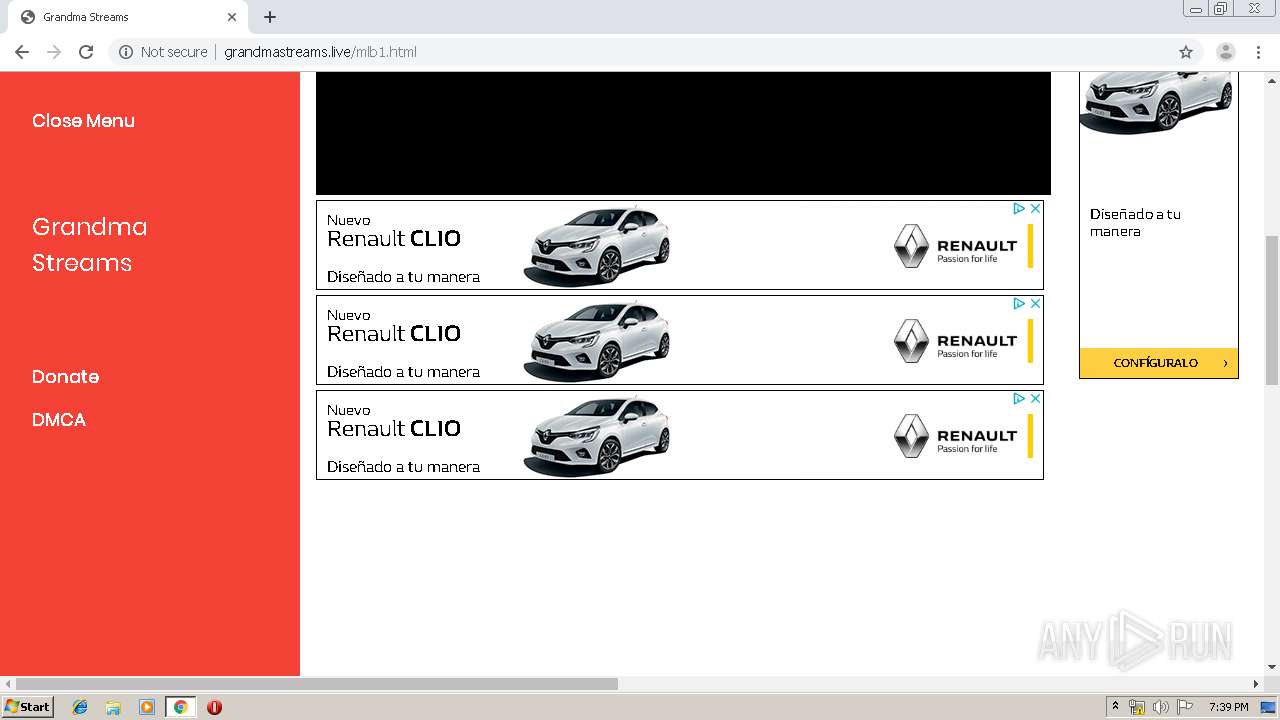Close the side menu
This screenshot has width=1280, height=720.
click(x=83, y=121)
